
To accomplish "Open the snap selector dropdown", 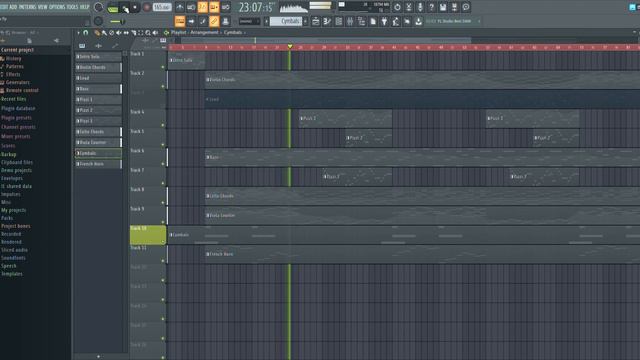I will point(249,21).
